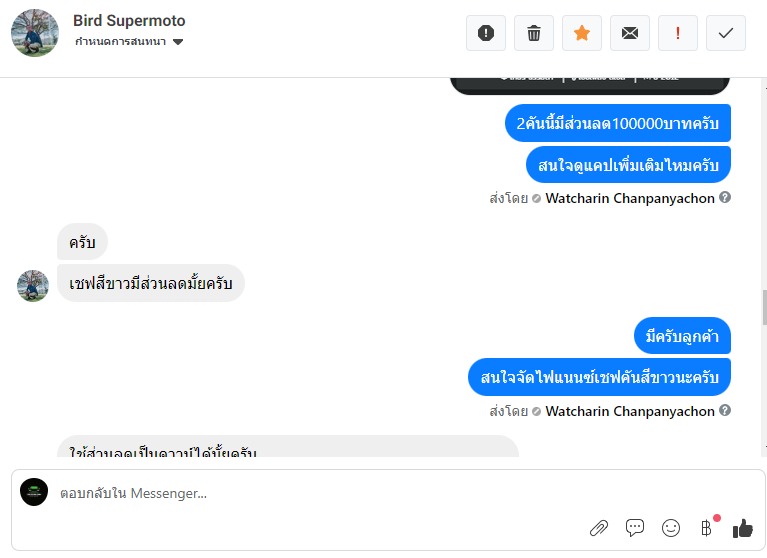Open the Baht payment request icon
The image size is (767, 558).
[706, 528]
